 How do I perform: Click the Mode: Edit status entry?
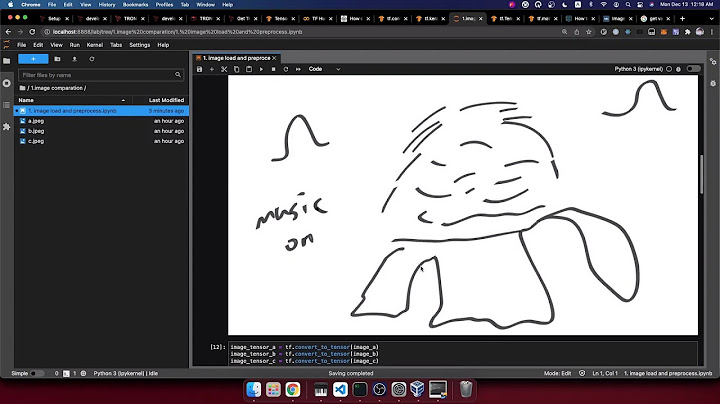point(557,374)
